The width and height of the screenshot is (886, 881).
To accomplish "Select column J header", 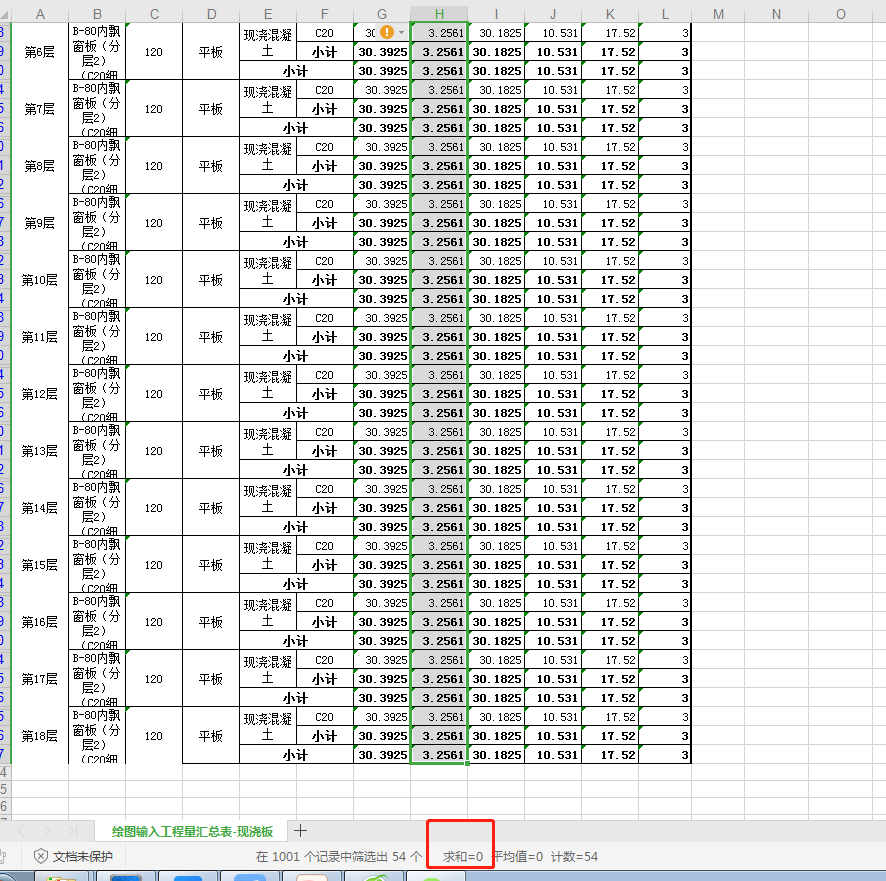I will click(553, 14).
